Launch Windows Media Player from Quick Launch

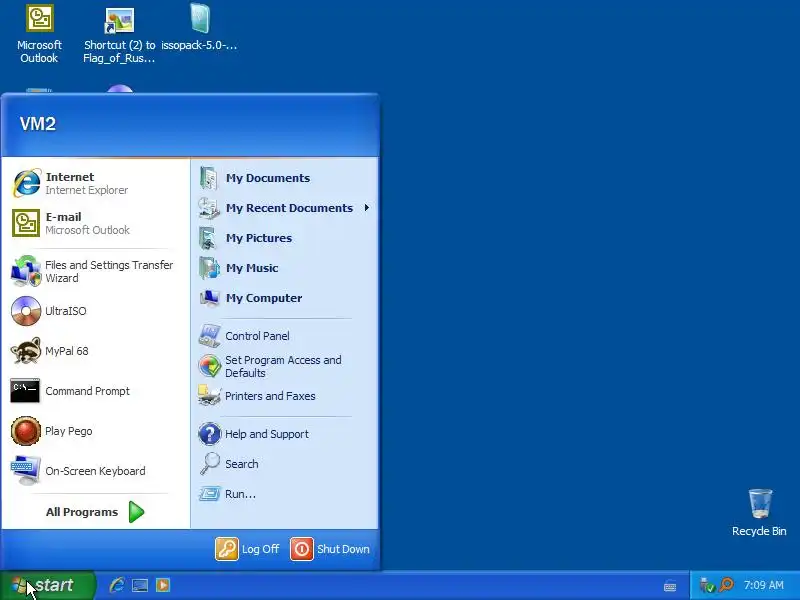tap(163, 585)
